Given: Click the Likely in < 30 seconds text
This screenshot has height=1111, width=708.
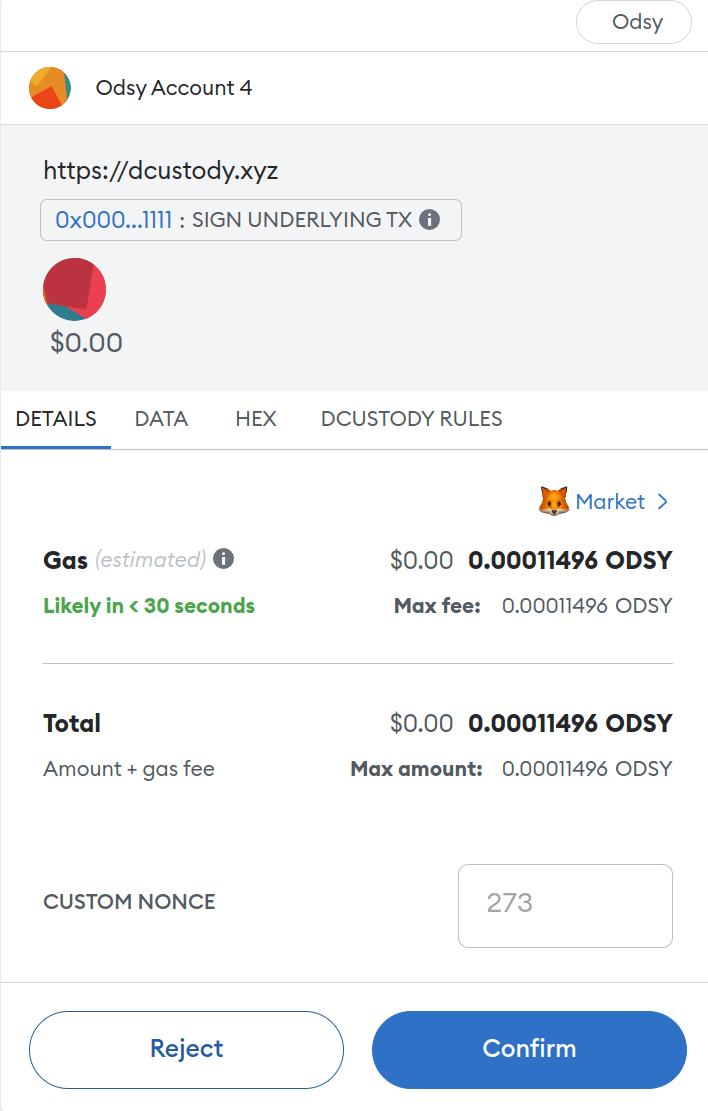Looking at the screenshot, I should click(149, 606).
